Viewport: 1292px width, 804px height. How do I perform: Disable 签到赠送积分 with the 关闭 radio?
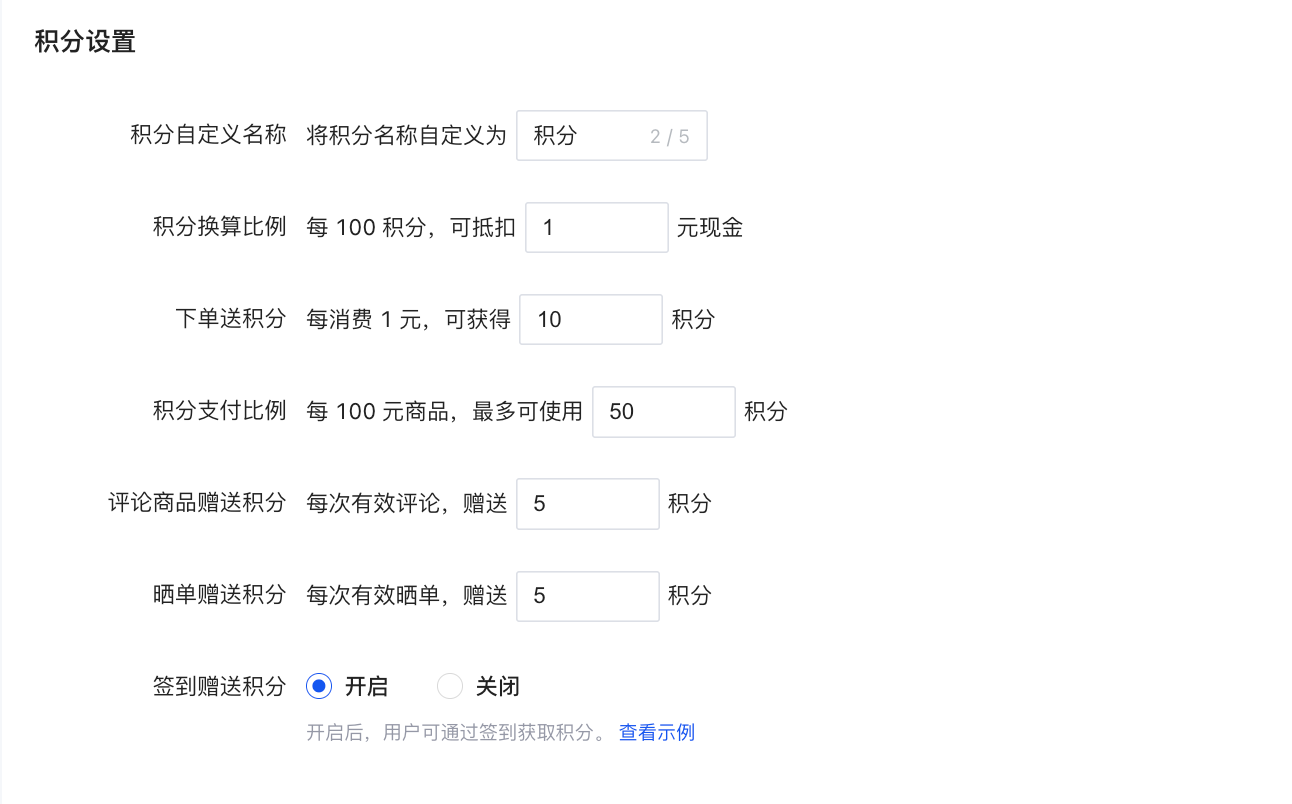(450, 687)
